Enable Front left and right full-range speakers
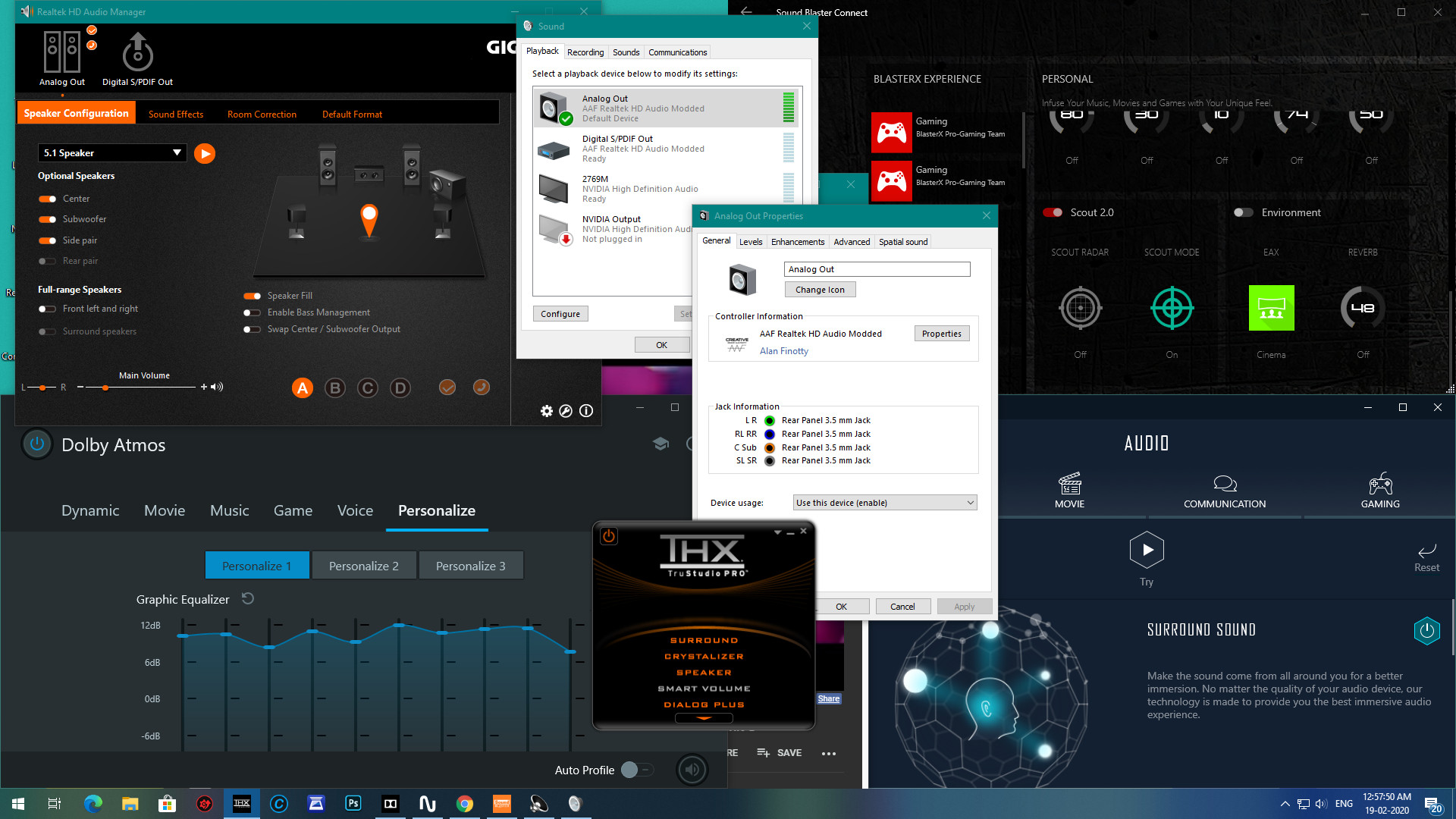 point(47,309)
